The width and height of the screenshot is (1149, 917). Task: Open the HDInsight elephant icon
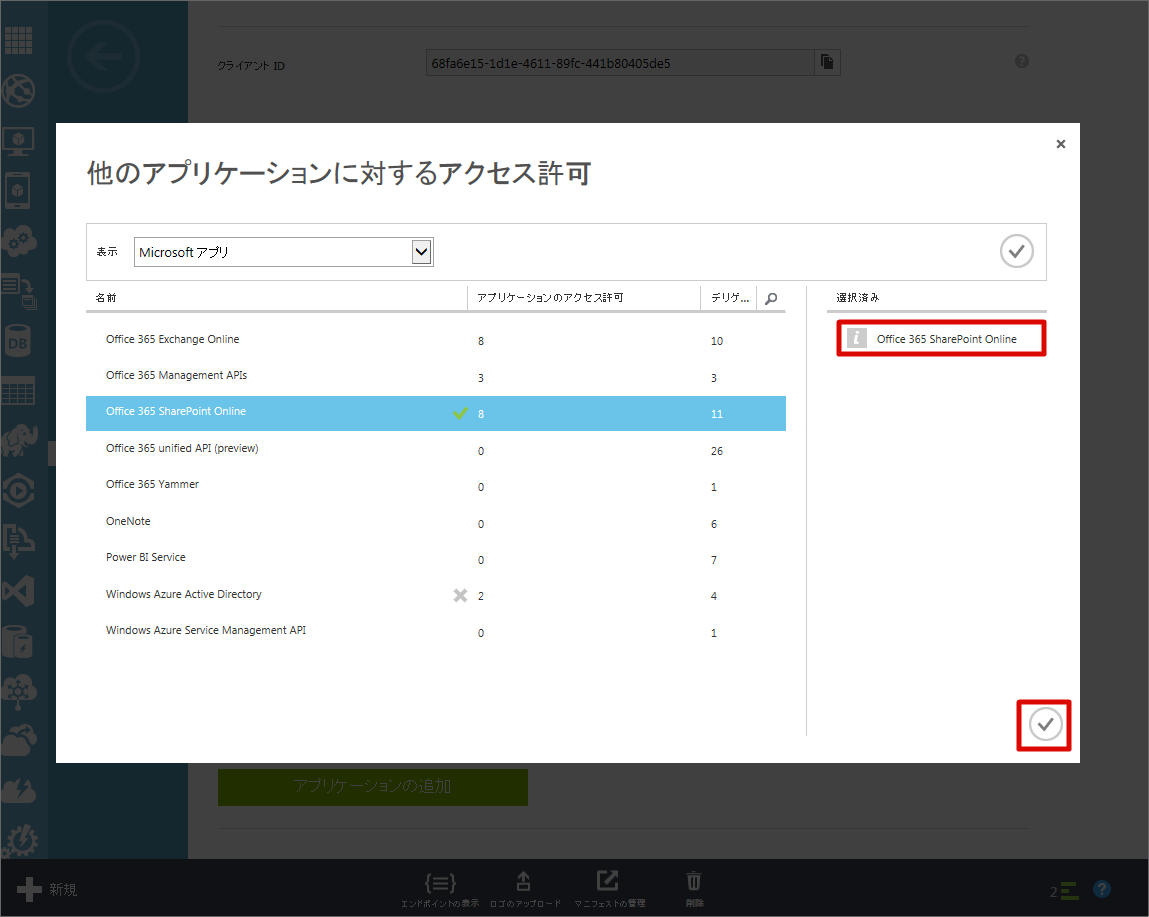pos(19,441)
